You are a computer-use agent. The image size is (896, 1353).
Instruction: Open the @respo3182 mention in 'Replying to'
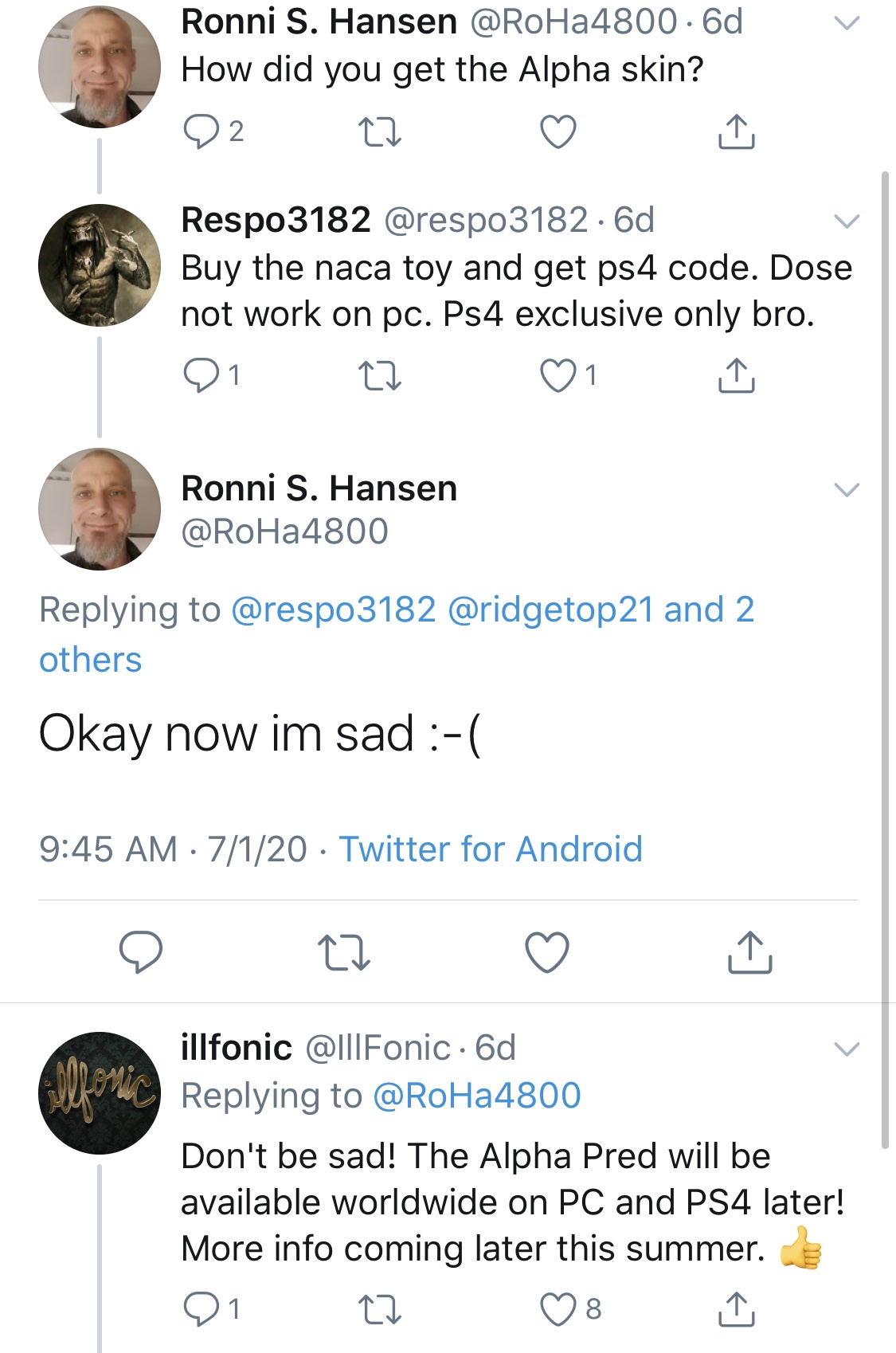[334, 610]
